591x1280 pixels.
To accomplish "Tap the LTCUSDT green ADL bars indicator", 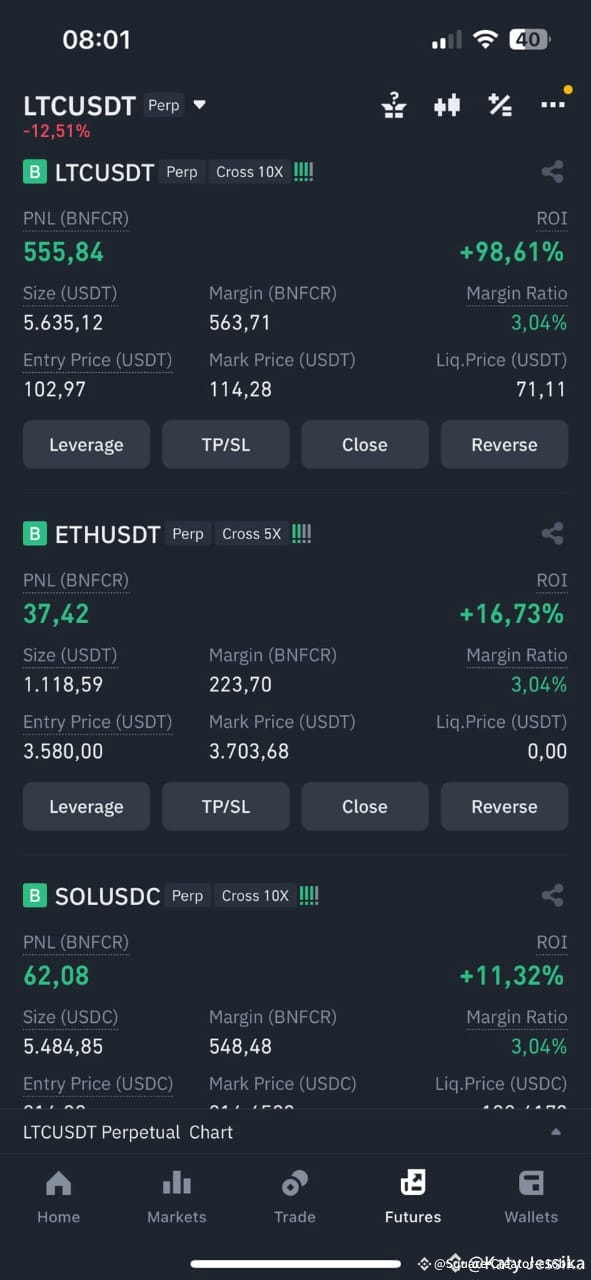I will tap(303, 172).
